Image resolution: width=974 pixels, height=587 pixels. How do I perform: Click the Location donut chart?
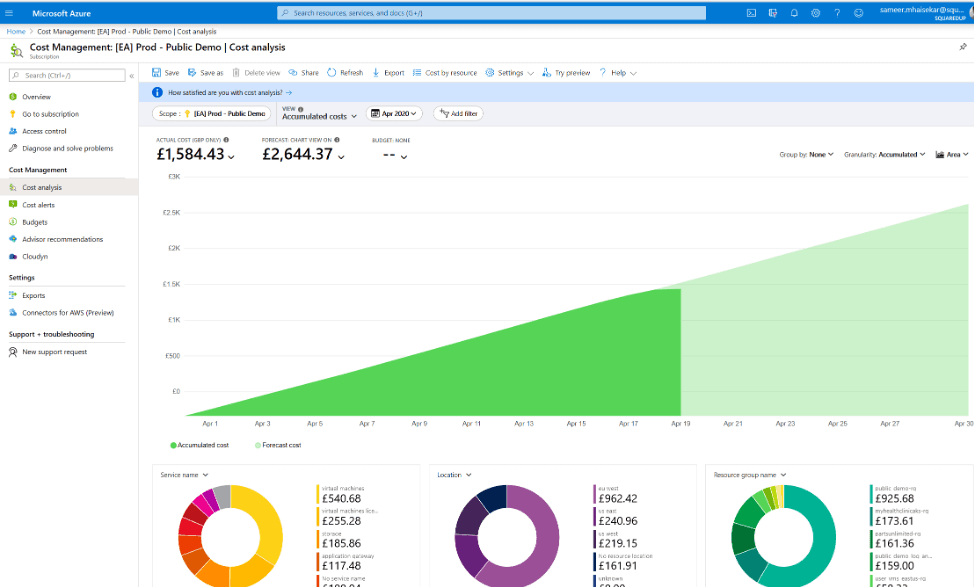pyautogui.click(x=507, y=535)
